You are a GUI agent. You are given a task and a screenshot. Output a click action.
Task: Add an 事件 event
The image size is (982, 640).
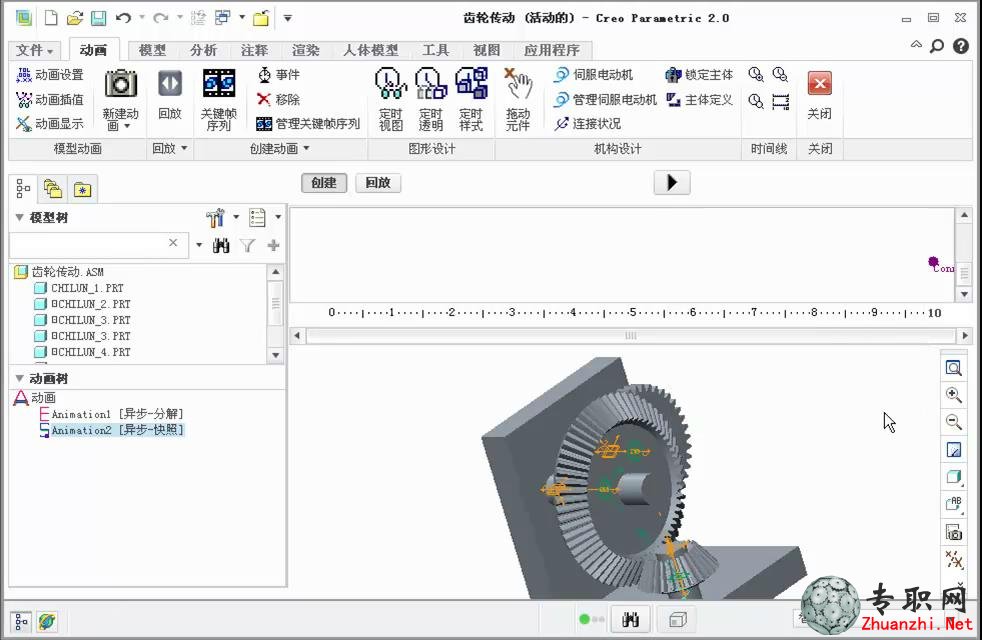coord(279,75)
